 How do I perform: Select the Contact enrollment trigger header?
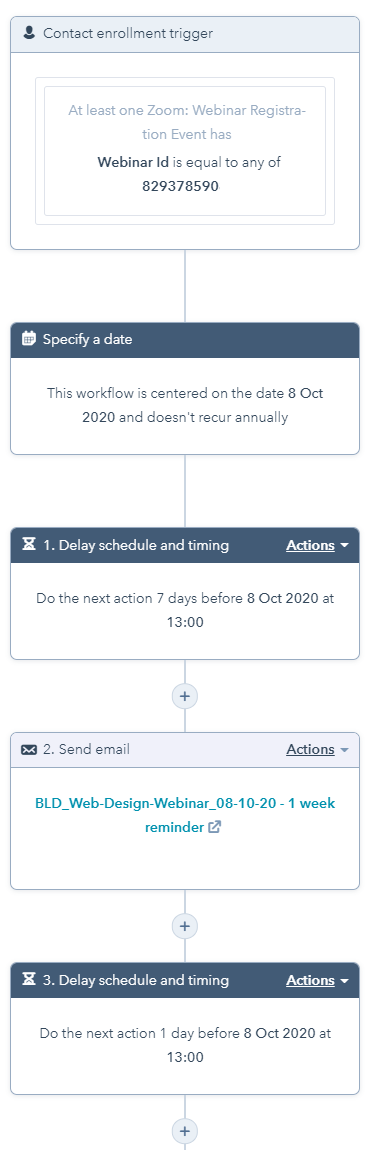(x=185, y=34)
